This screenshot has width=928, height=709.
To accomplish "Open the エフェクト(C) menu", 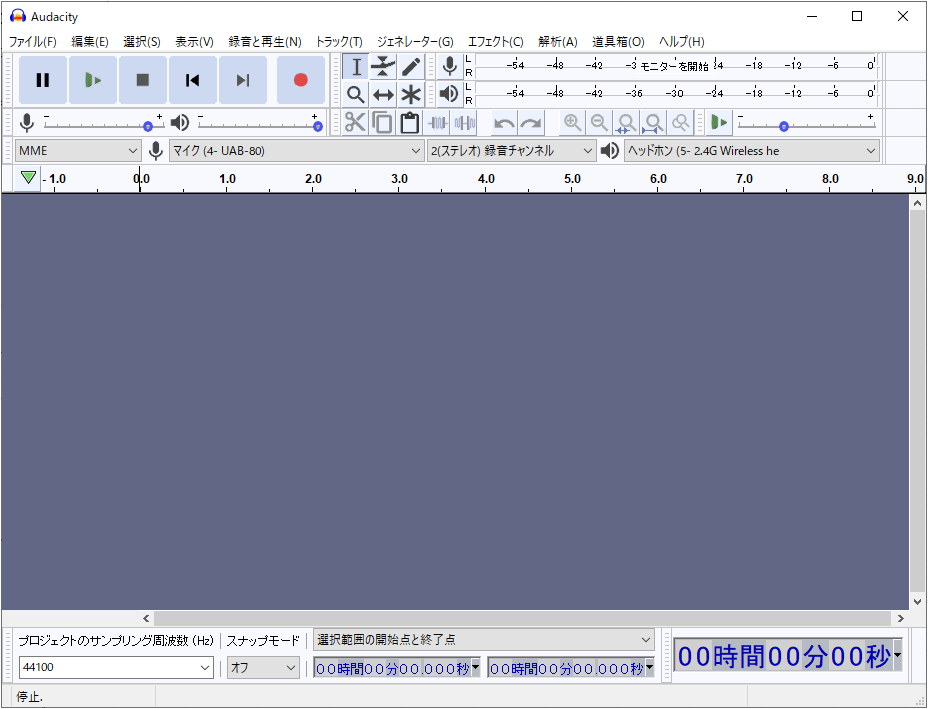I will point(496,41).
